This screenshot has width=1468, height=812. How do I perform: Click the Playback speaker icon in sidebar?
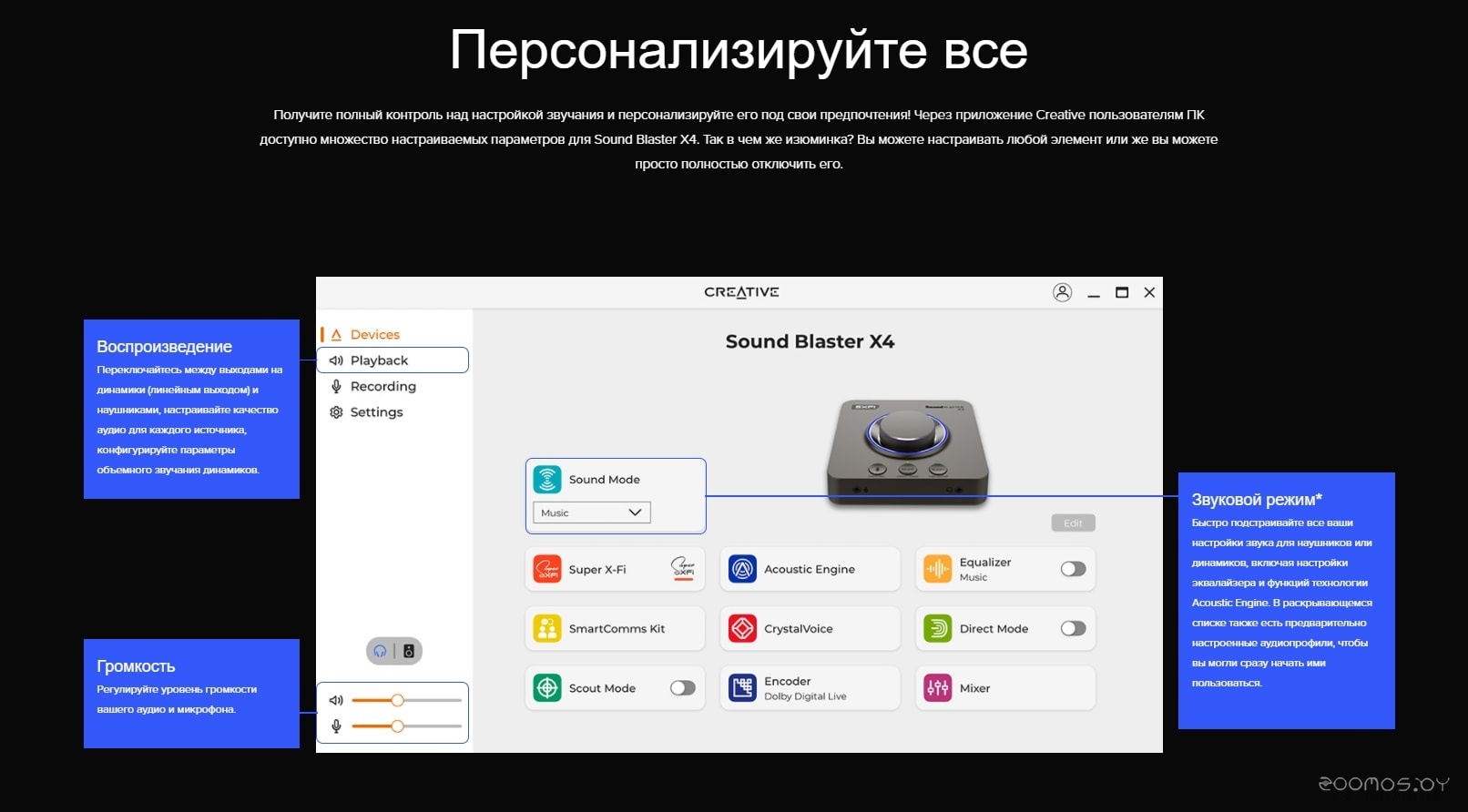click(336, 360)
